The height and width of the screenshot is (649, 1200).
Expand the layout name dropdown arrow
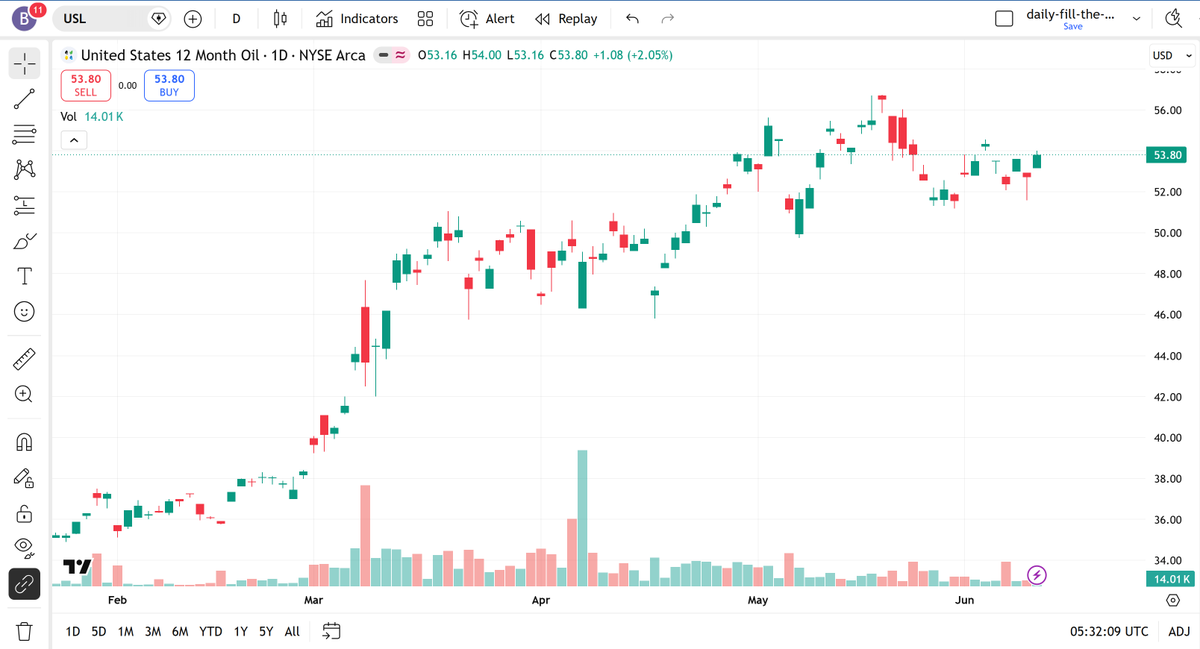click(1137, 19)
